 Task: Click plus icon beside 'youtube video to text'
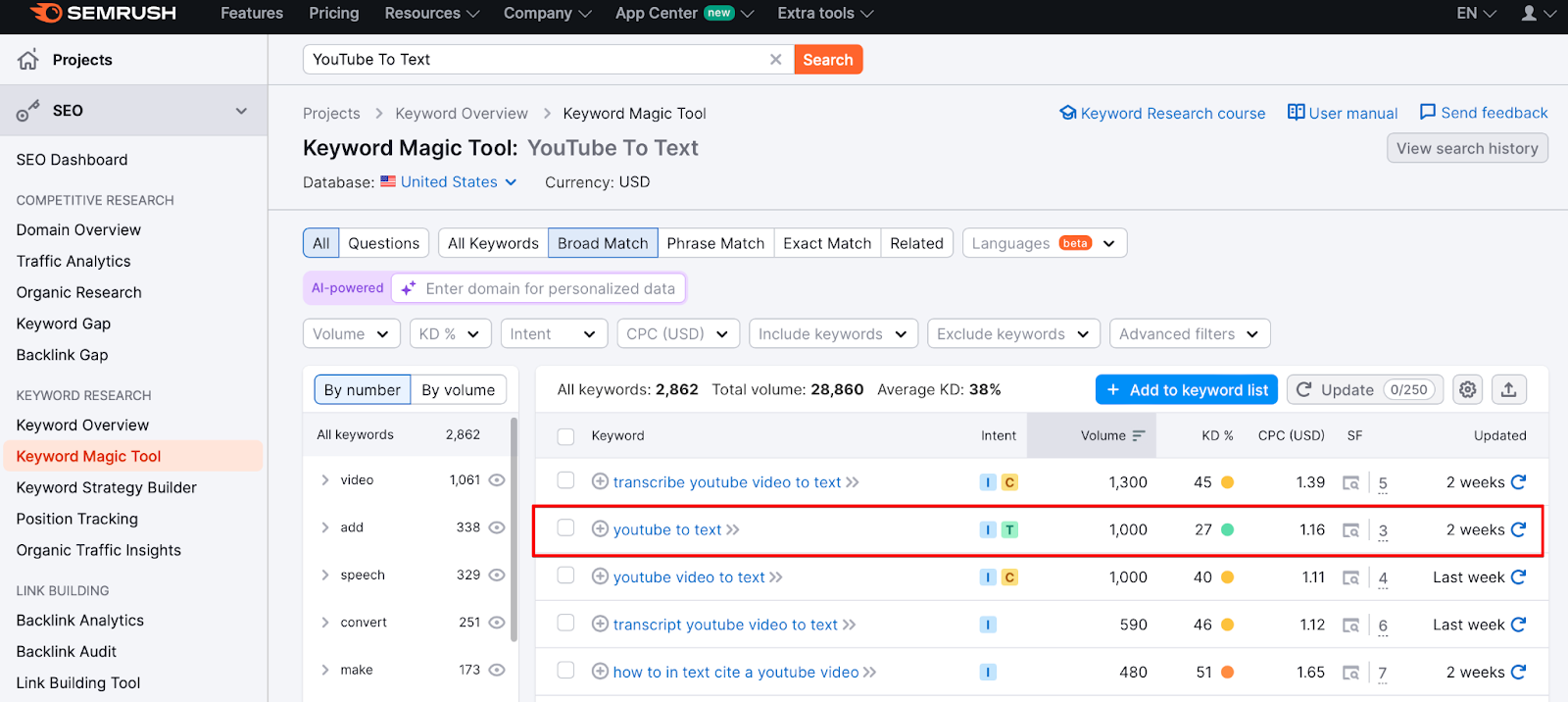pyautogui.click(x=600, y=577)
